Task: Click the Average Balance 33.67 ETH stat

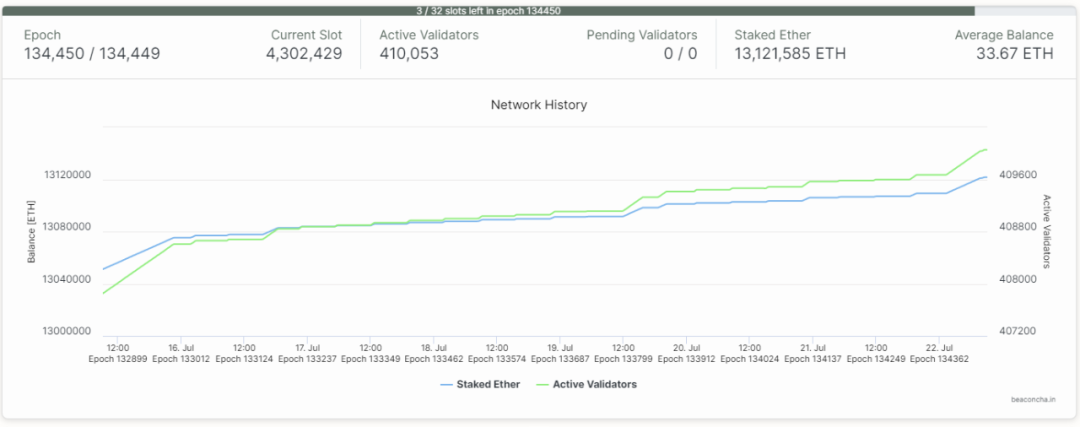Action: point(1014,54)
